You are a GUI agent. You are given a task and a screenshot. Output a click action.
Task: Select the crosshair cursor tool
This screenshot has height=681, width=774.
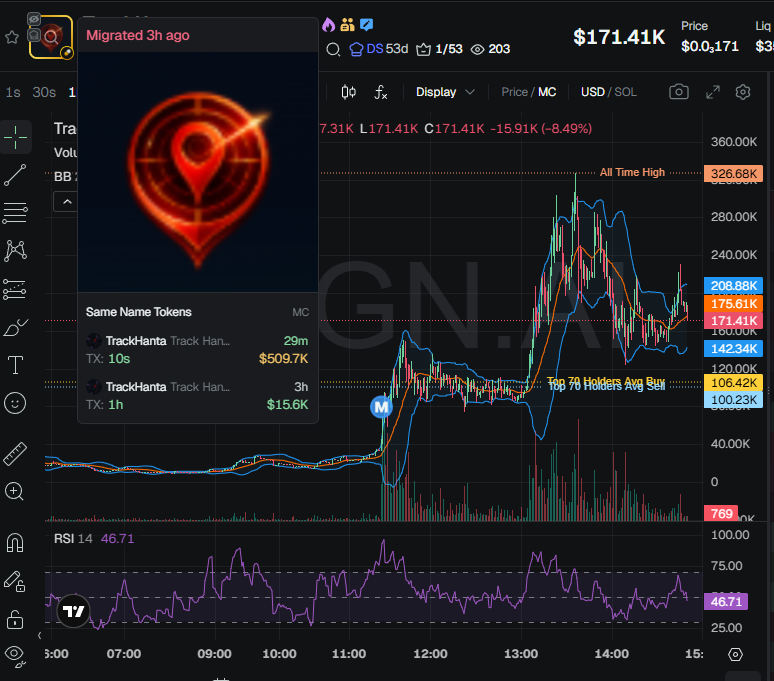point(15,137)
